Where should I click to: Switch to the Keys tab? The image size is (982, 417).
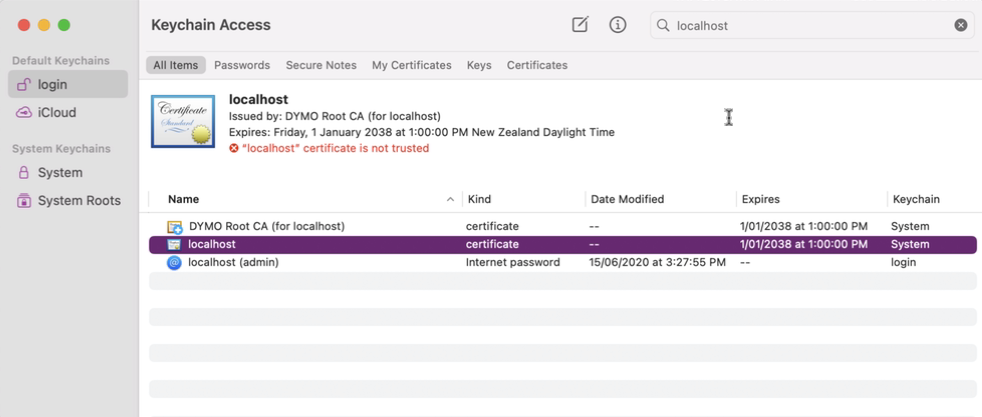pos(479,65)
